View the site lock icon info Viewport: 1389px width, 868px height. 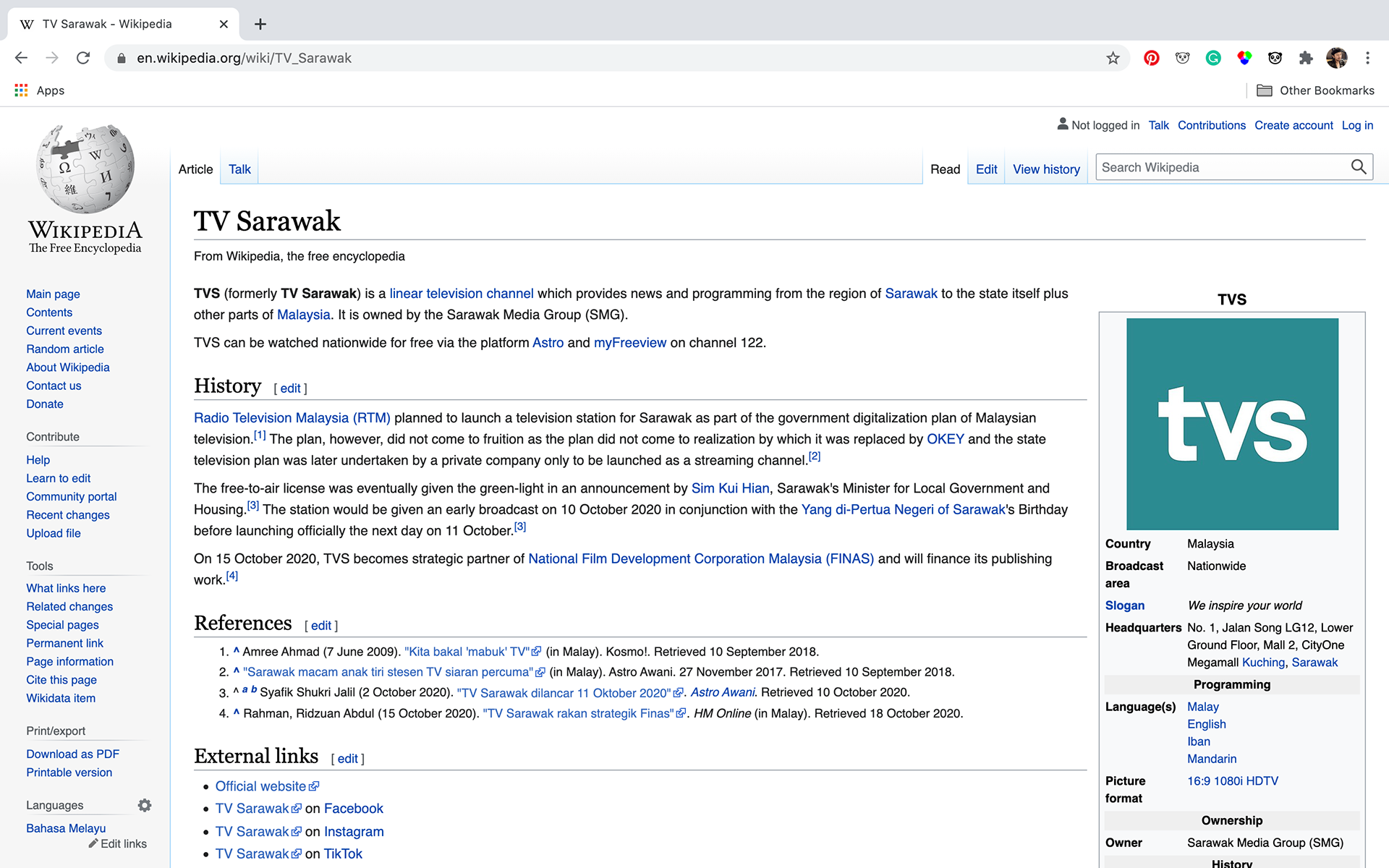coord(122,58)
